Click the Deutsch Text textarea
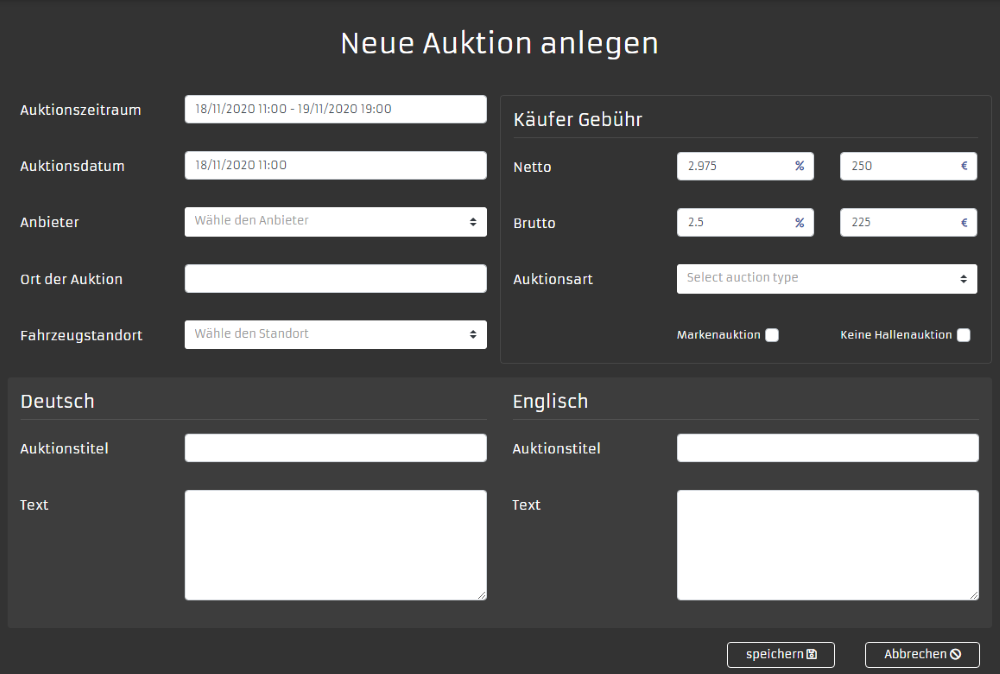Screen dimensions: 1000x674 click(335, 545)
